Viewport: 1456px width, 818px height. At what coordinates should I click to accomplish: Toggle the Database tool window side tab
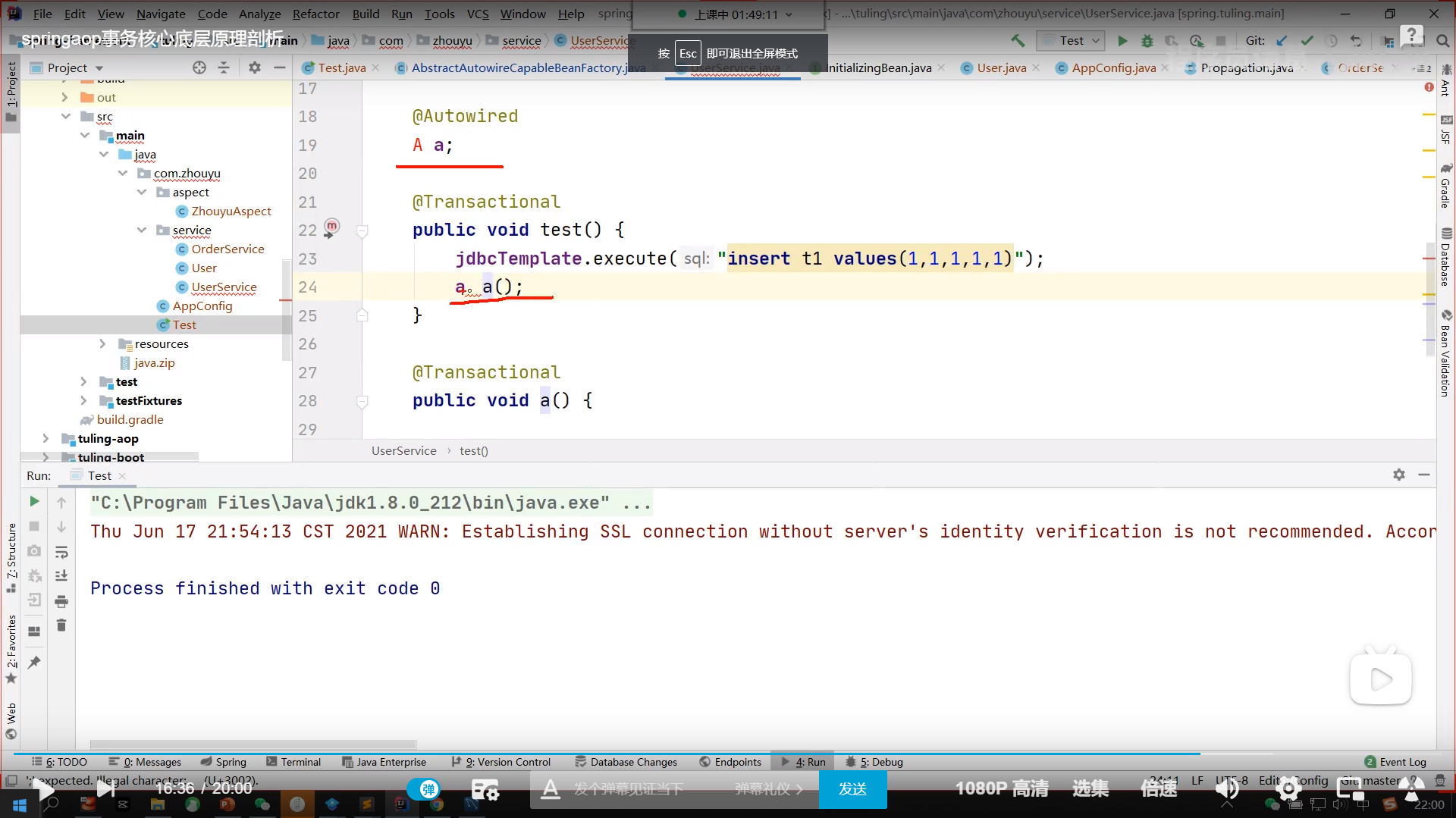[1446, 258]
